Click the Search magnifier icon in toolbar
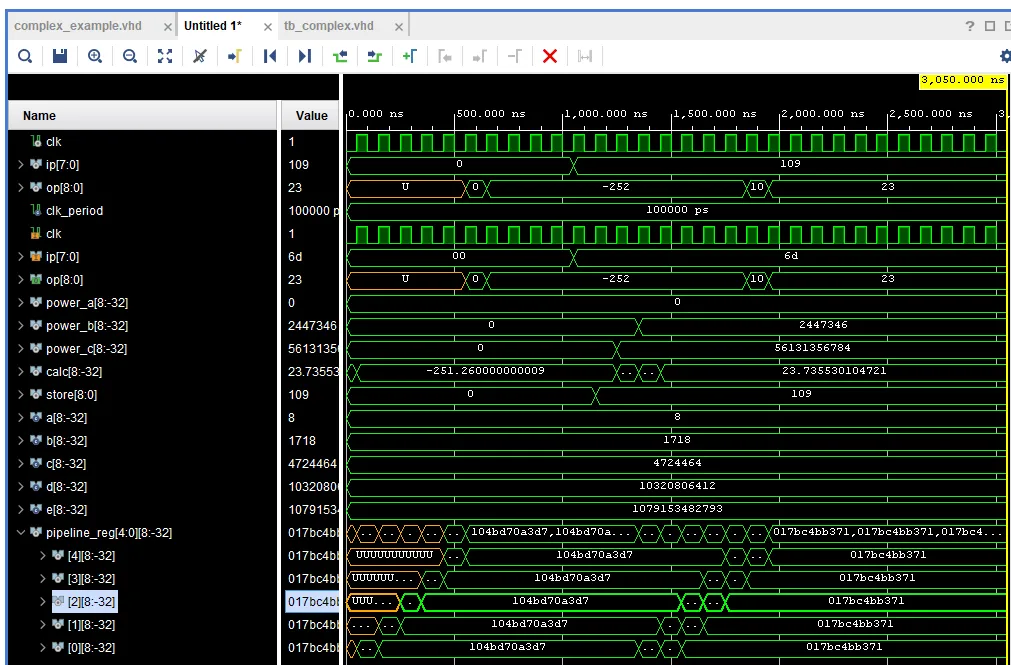The width and height of the screenshot is (1011, 665). 24,57
